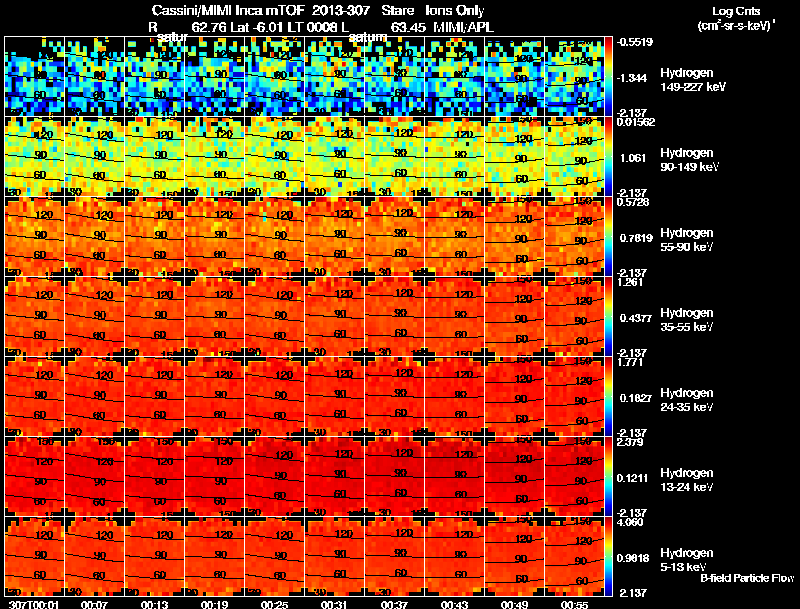Click the colorbar beside Hydrogen 5-13 keV
This screenshot has width=800, height=609.
(608, 557)
